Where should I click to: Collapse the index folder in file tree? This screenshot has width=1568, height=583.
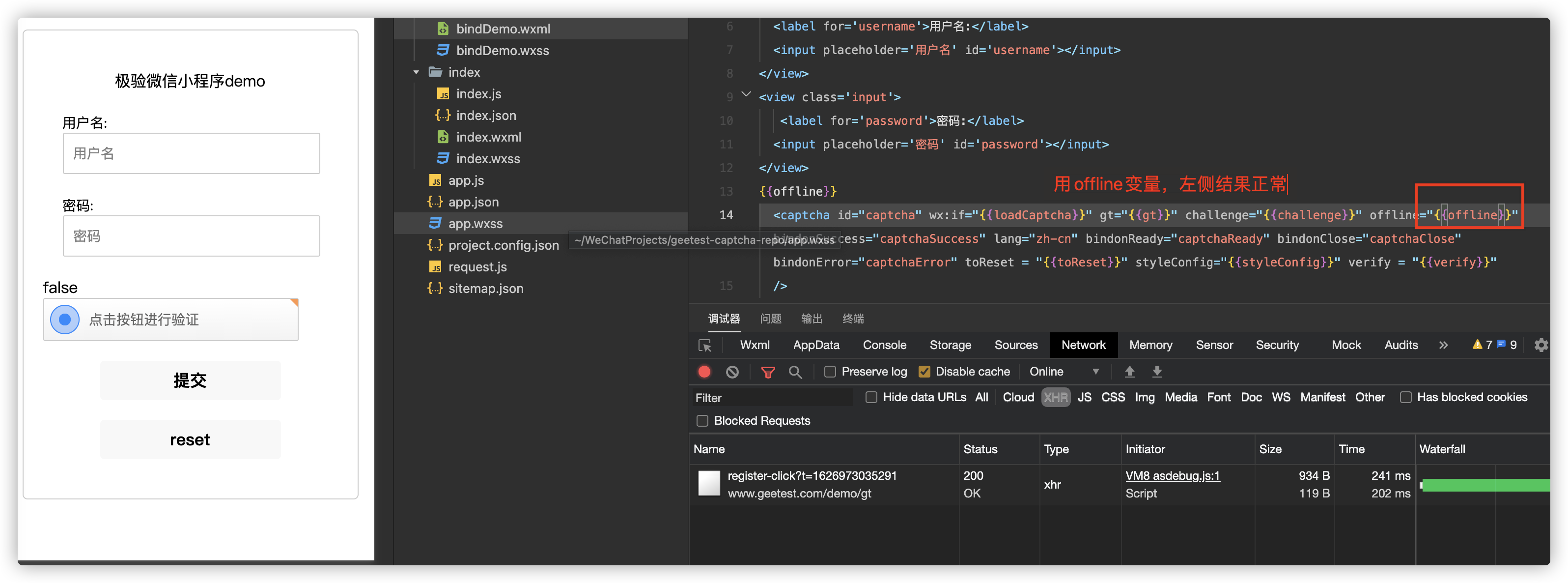click(x=417, y=72)
